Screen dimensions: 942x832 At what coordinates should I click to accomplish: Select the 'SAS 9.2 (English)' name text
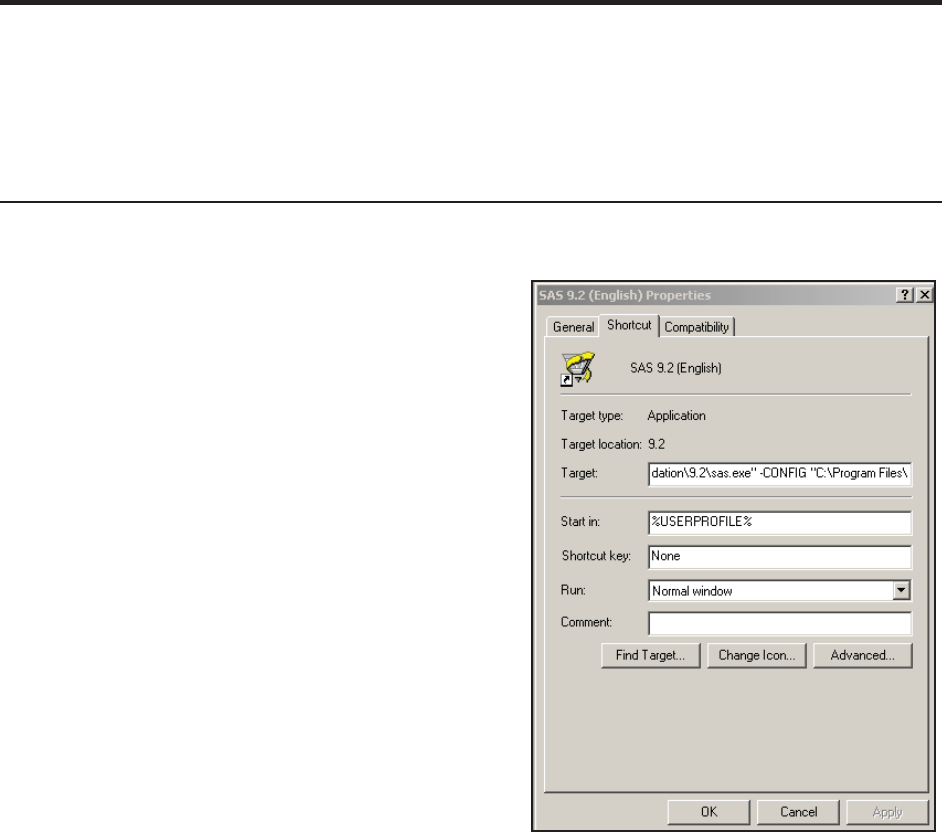[x=675, y=368]
